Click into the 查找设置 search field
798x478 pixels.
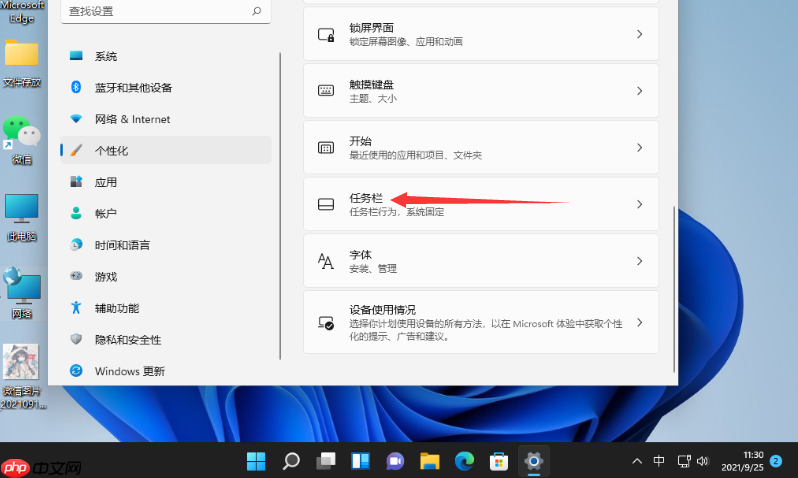click(x=165, y=11)
